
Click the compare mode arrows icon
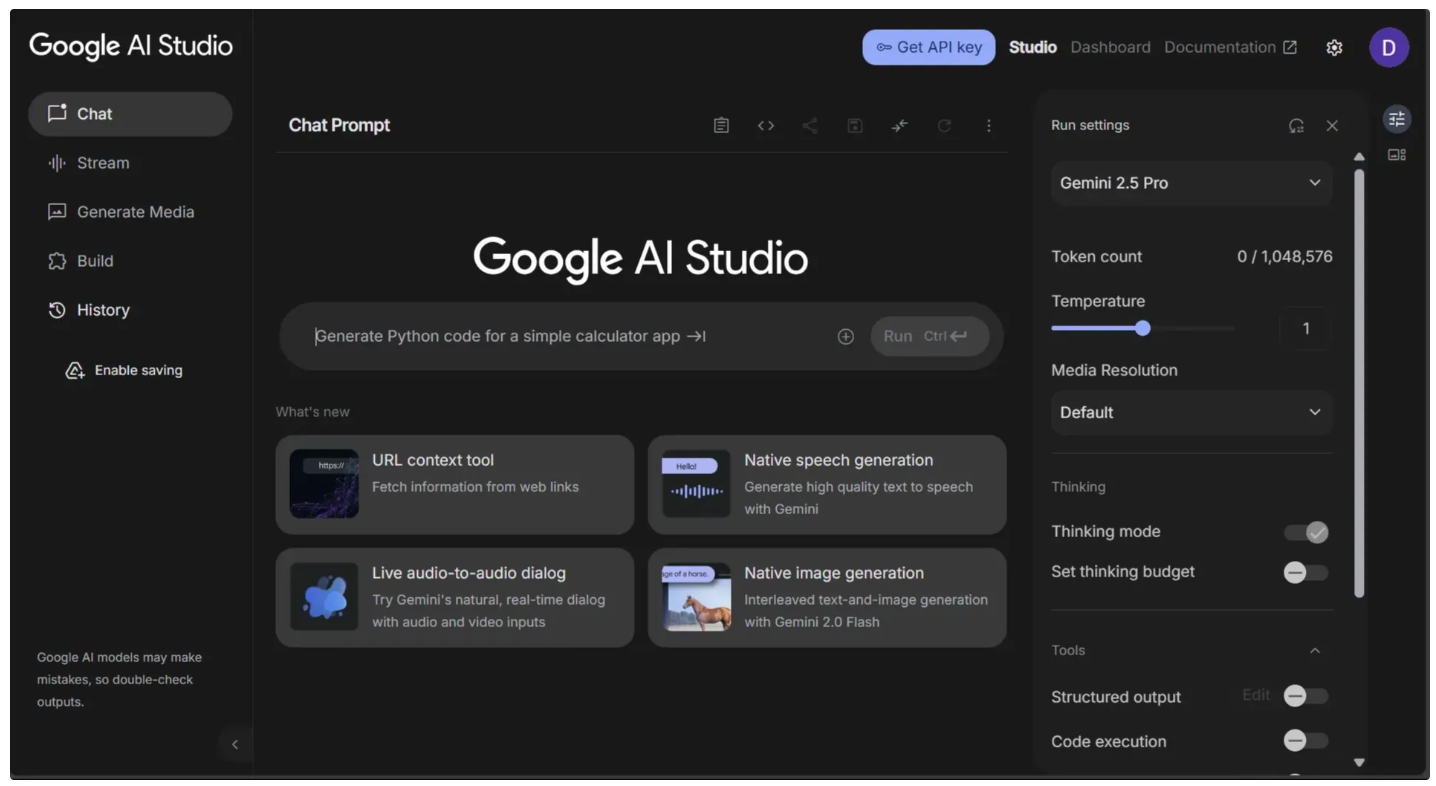pyautogui.click(x=900, y=126)
